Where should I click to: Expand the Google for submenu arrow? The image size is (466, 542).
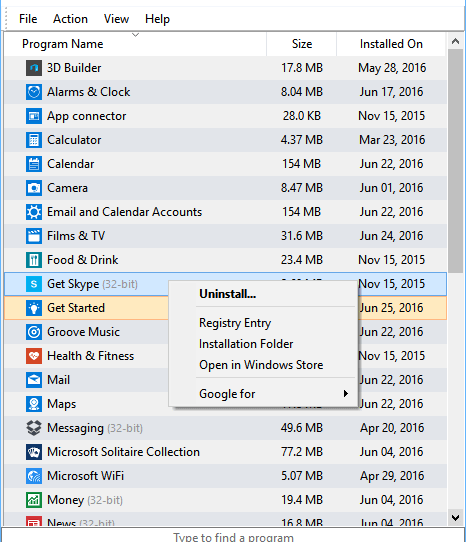345,394
